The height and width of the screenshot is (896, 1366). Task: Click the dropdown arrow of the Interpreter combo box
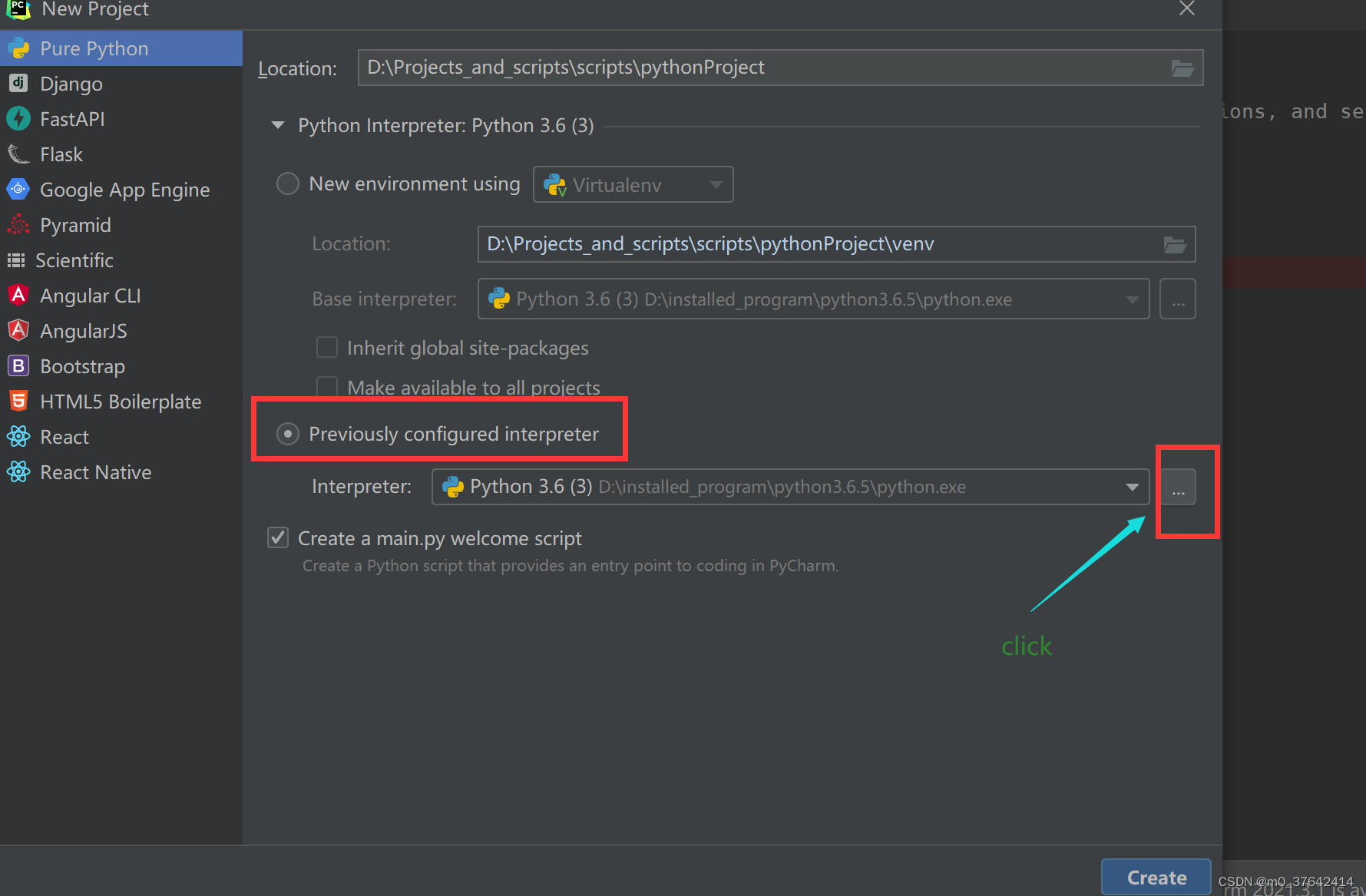(1132, 487)
